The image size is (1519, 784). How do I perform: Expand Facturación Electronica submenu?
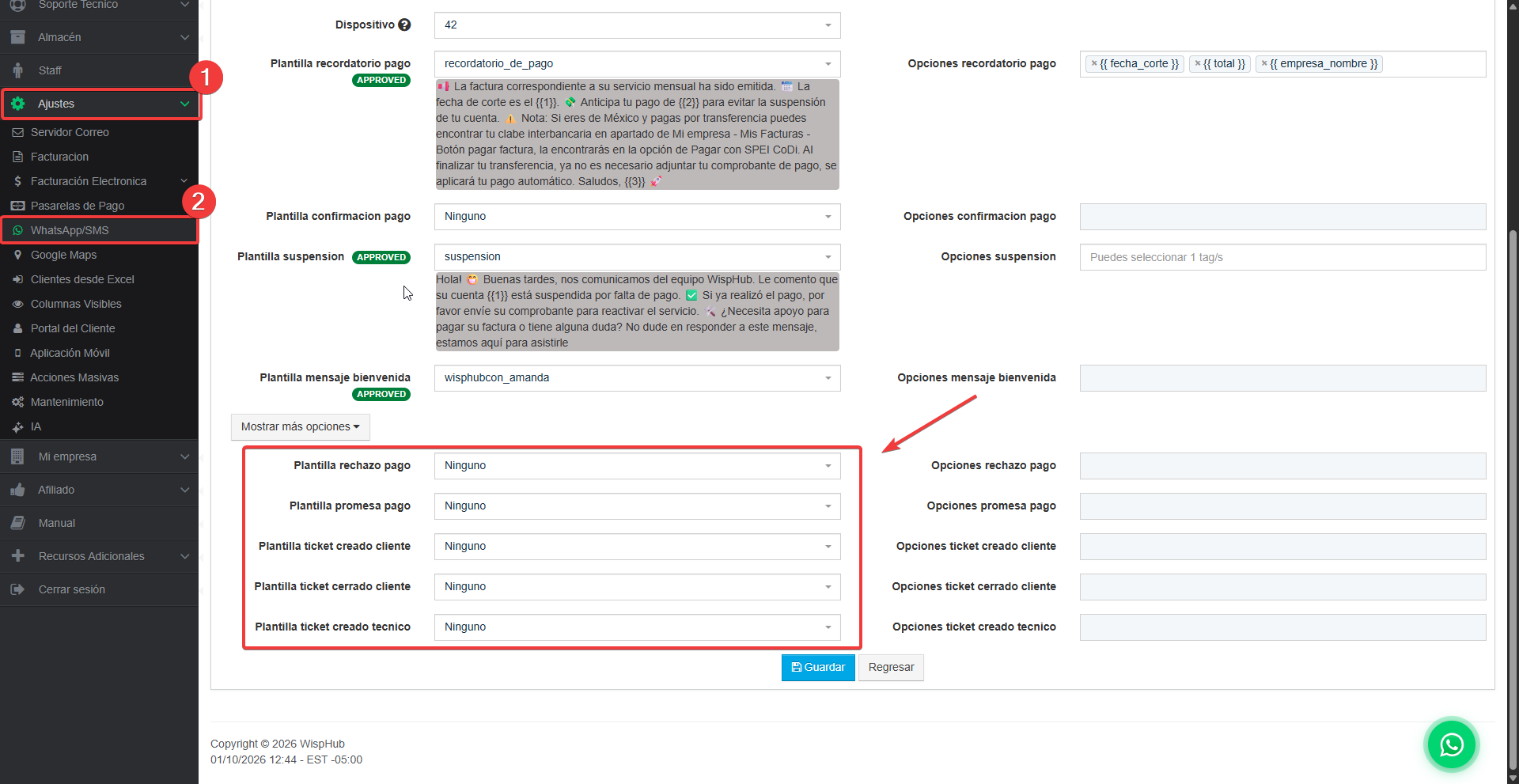click(99, 181)
